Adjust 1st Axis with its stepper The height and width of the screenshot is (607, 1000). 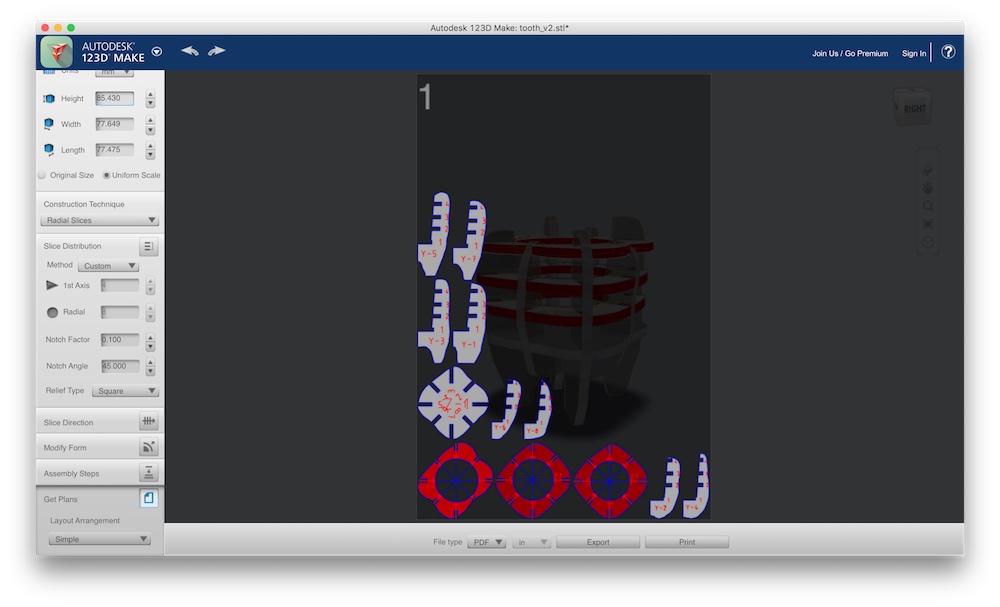151,286
